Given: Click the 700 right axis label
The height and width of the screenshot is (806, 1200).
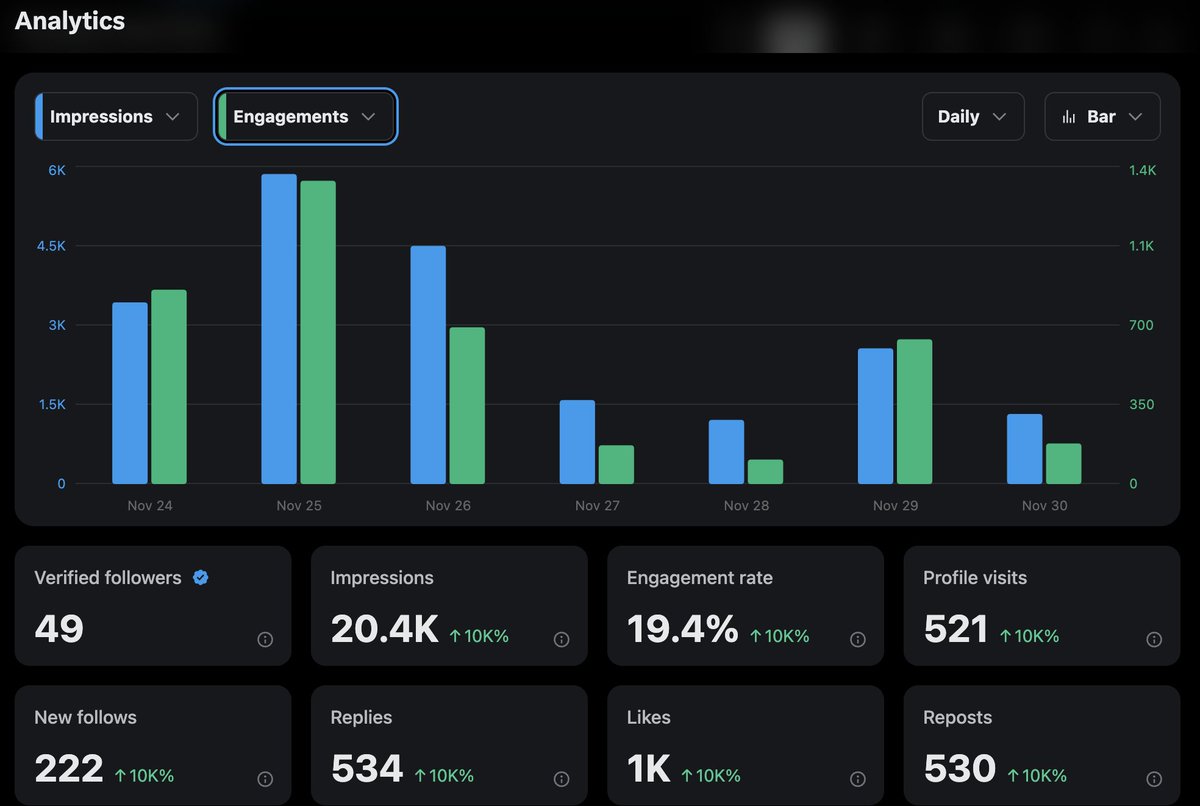Looking at the screenshot, I should click(x=1141, y=325).
